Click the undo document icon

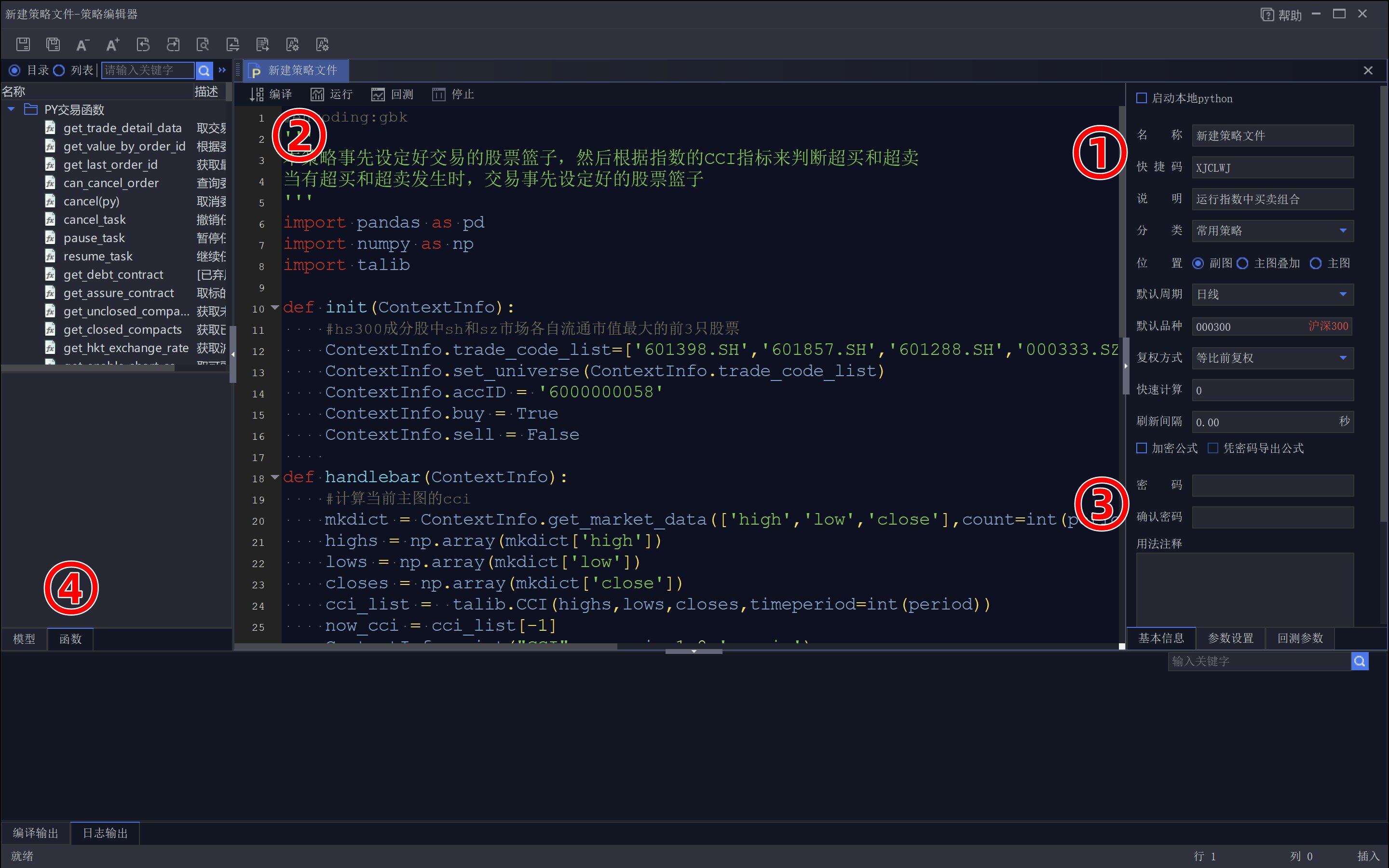pyautogui.click(x=143, y=44)
